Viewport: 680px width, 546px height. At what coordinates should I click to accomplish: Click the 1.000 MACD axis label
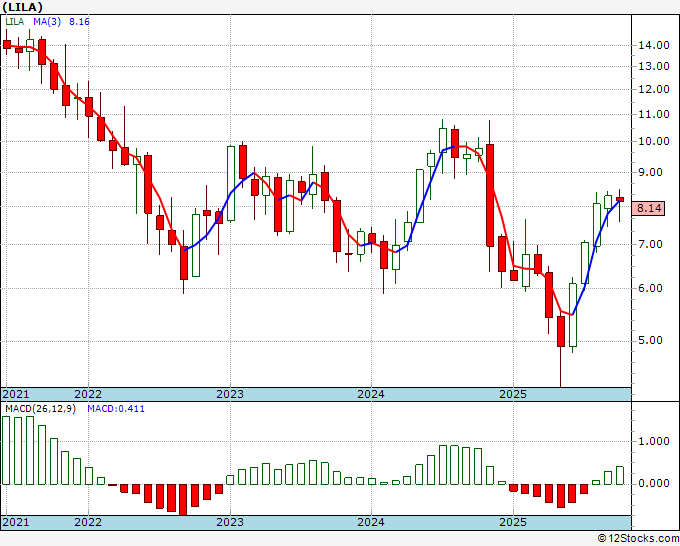pyautogui.click(x=654, y=441)
